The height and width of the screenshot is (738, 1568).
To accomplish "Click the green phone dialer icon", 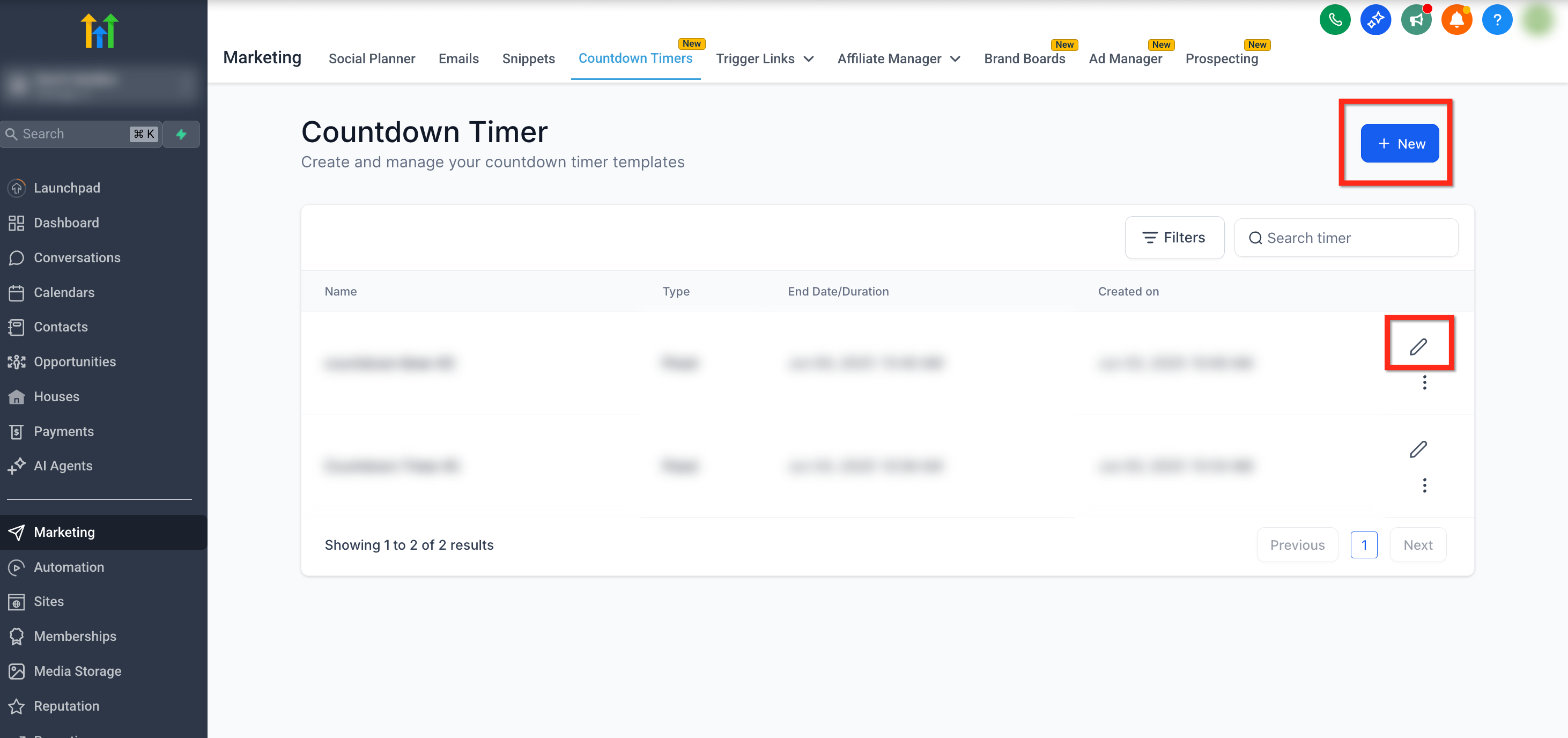I will [x=1334, y=20].
